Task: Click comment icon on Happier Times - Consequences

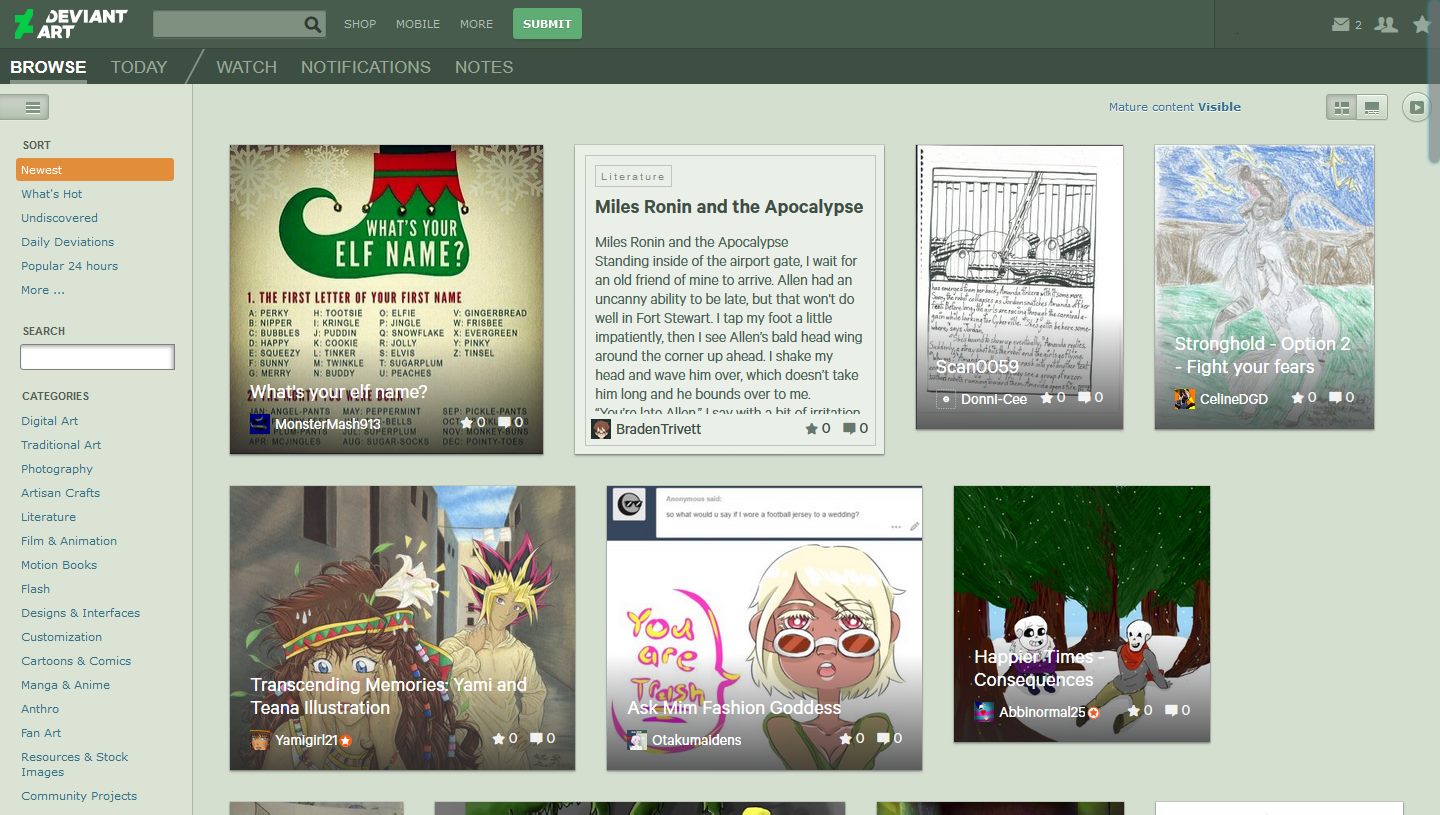Action: pyautogui.click(x=1171, y=710)
